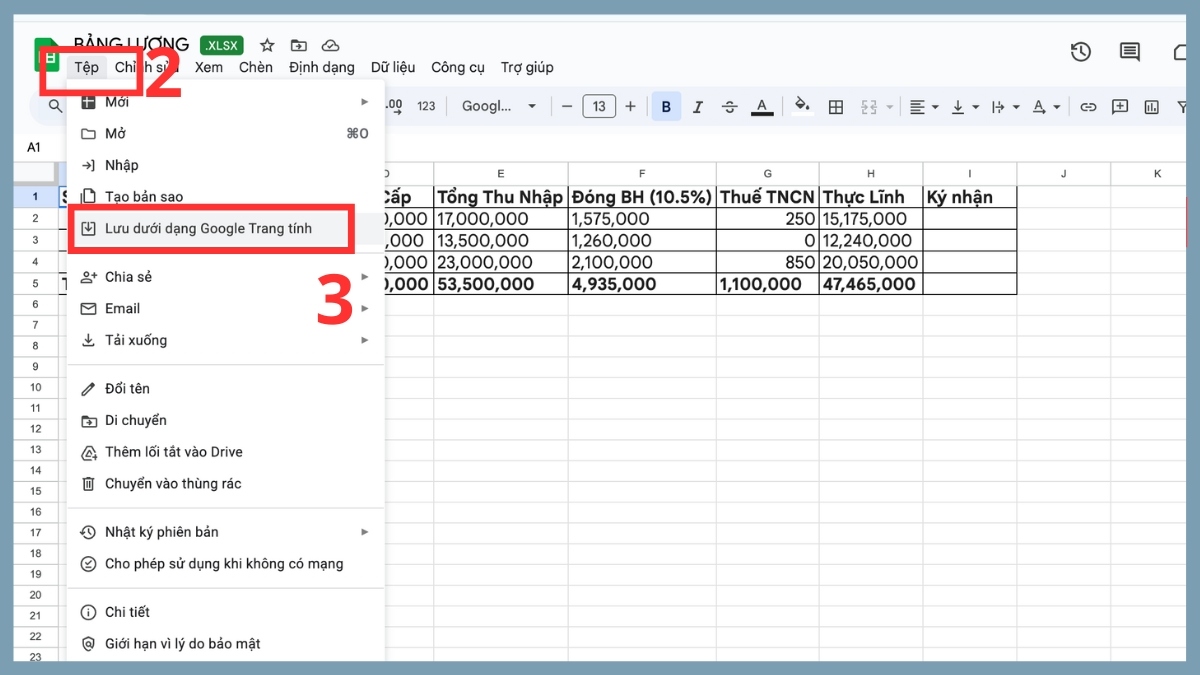
Task: Insert a link
Action: [x=1088, y=106]
